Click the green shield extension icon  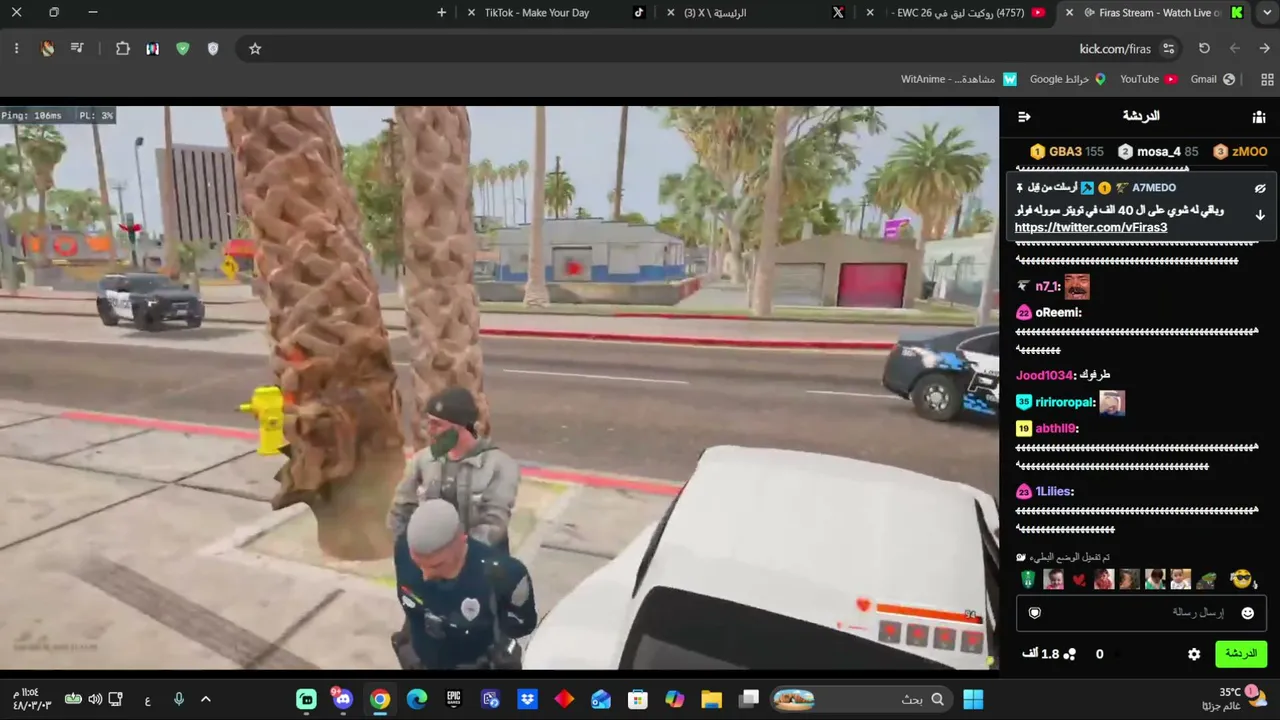182,49
